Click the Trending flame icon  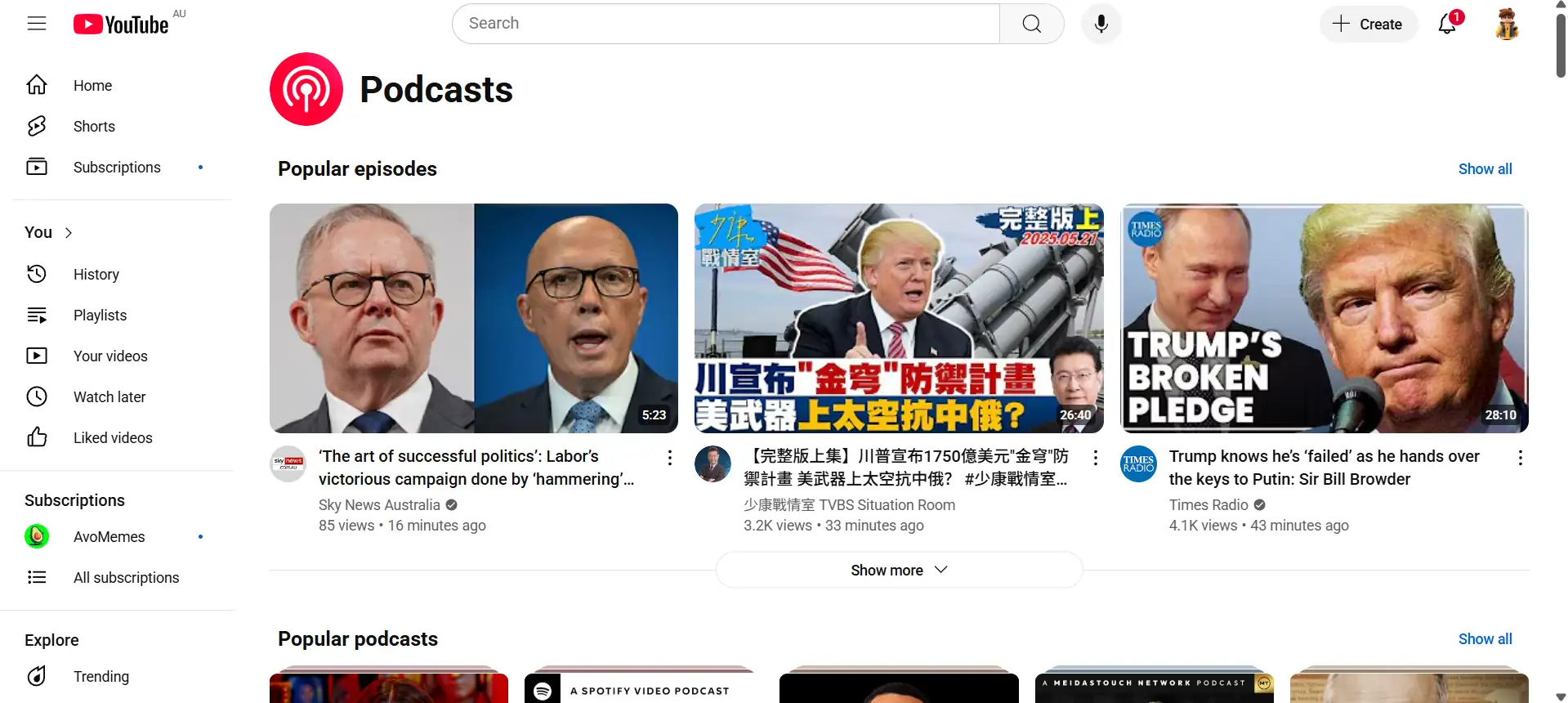click(37, 676)
